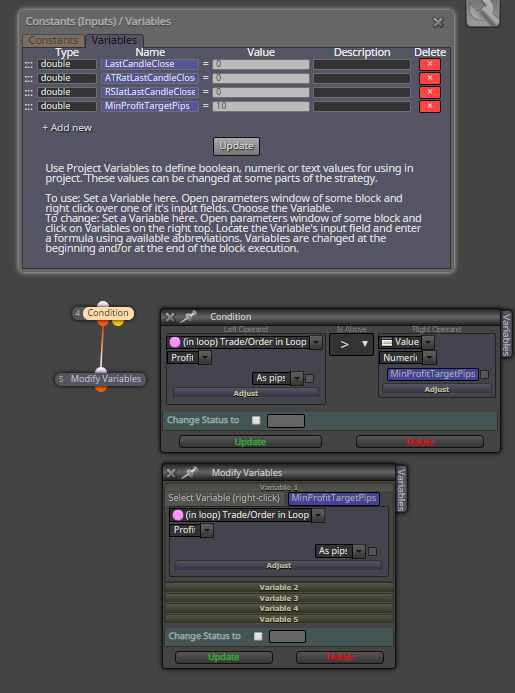
Task: Select the Variables tab
Action: 114,40
